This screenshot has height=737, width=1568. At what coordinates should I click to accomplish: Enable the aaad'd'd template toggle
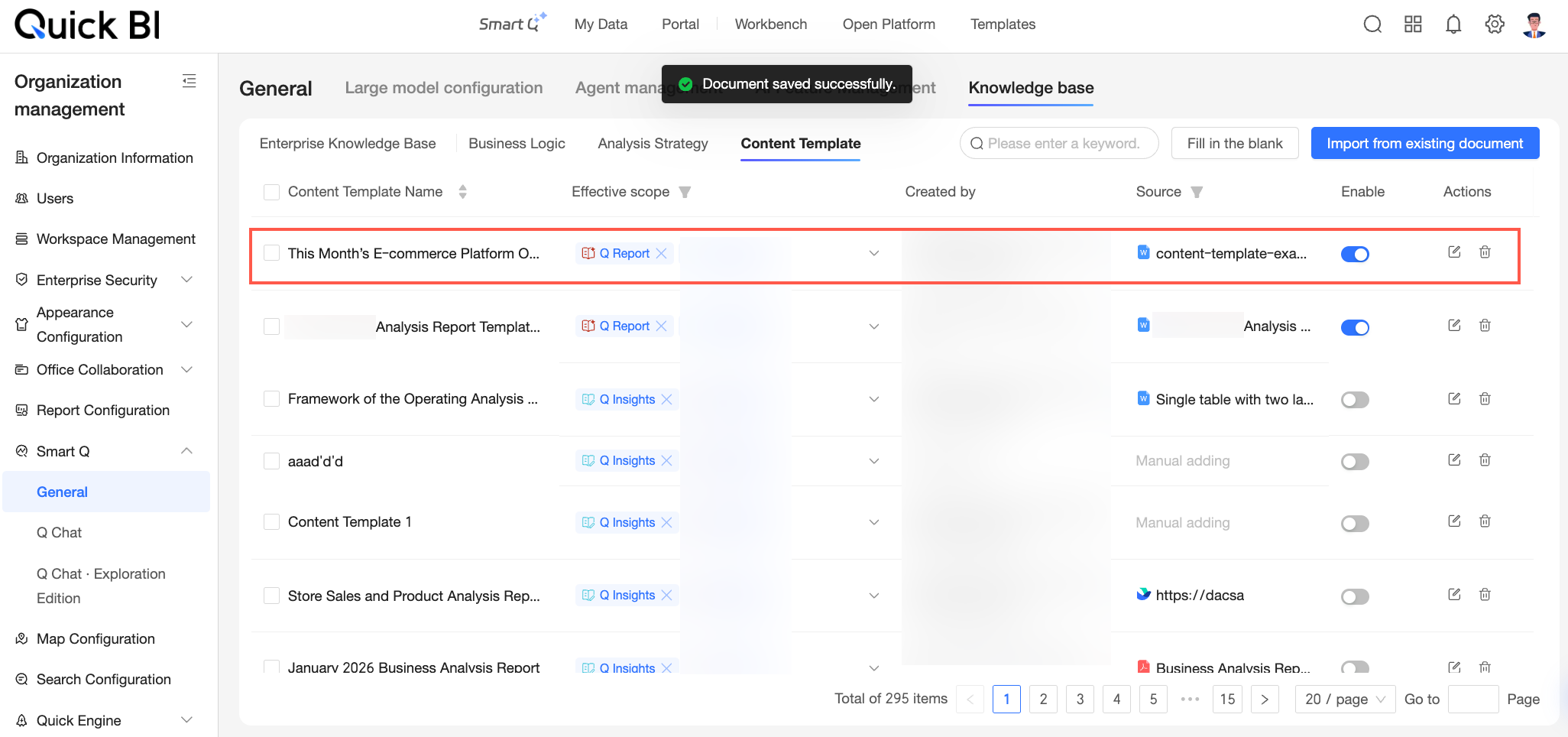(x=1355, y=462)
